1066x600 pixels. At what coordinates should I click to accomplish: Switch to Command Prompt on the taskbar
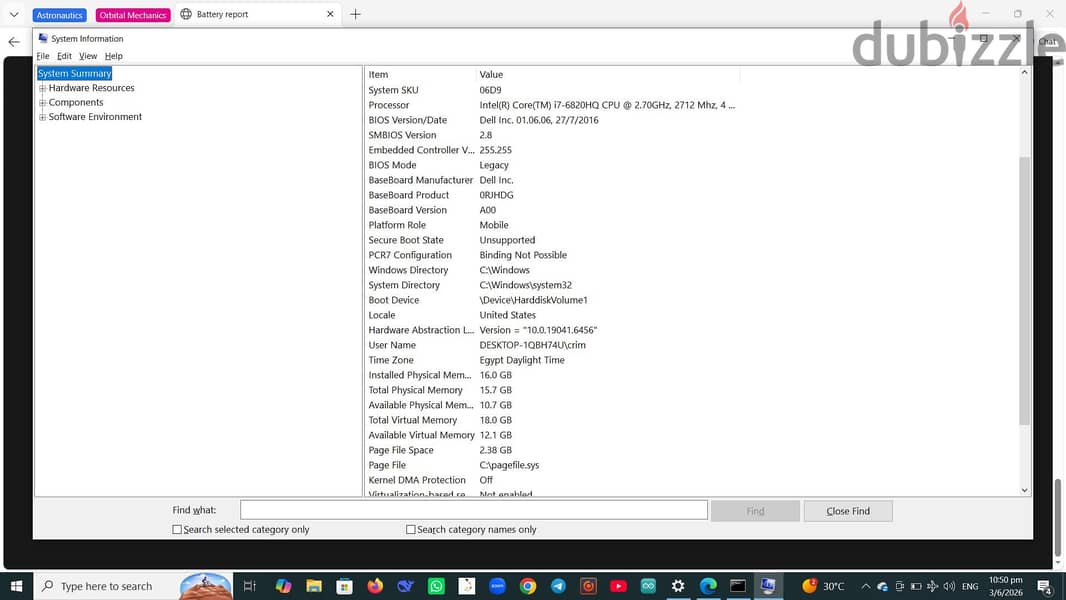(738, 586)
